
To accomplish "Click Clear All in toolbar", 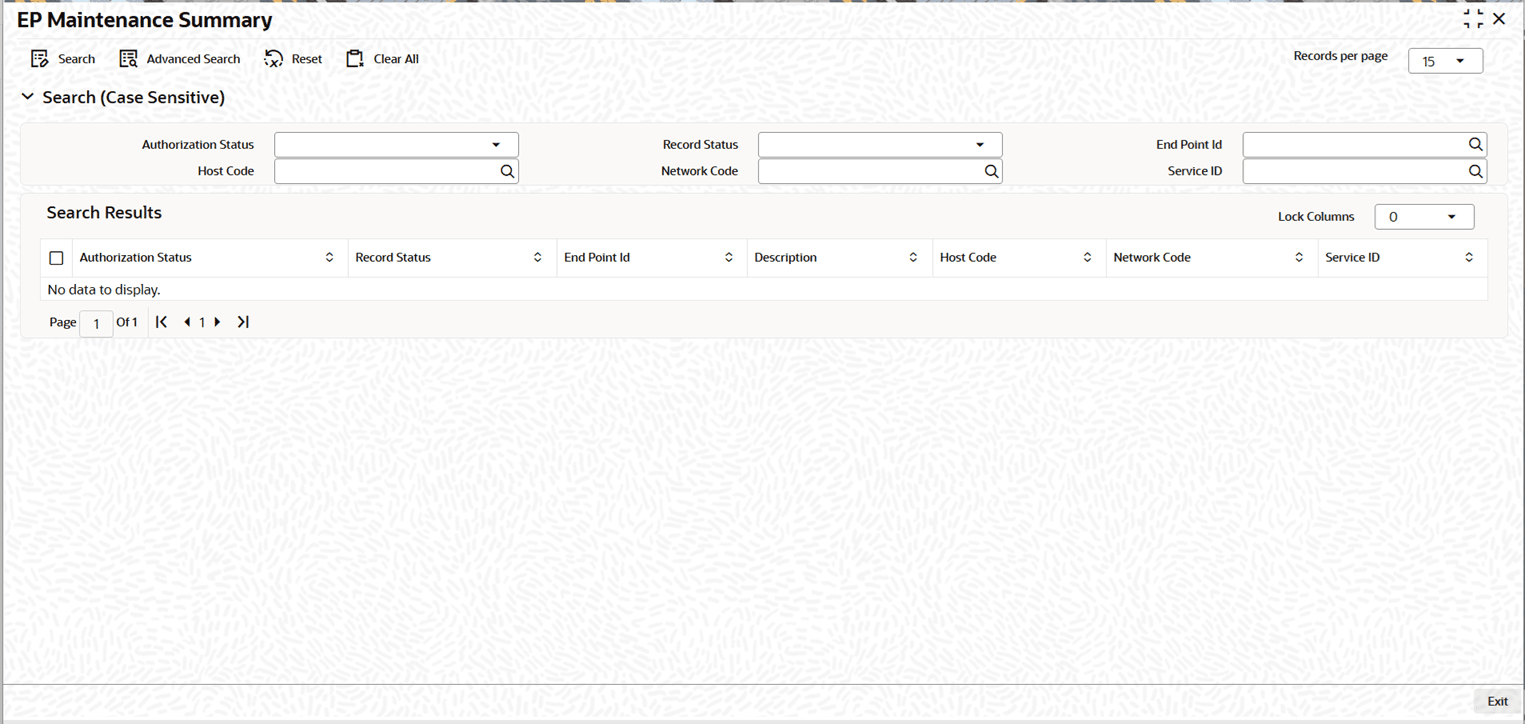I will click(382, 59).
